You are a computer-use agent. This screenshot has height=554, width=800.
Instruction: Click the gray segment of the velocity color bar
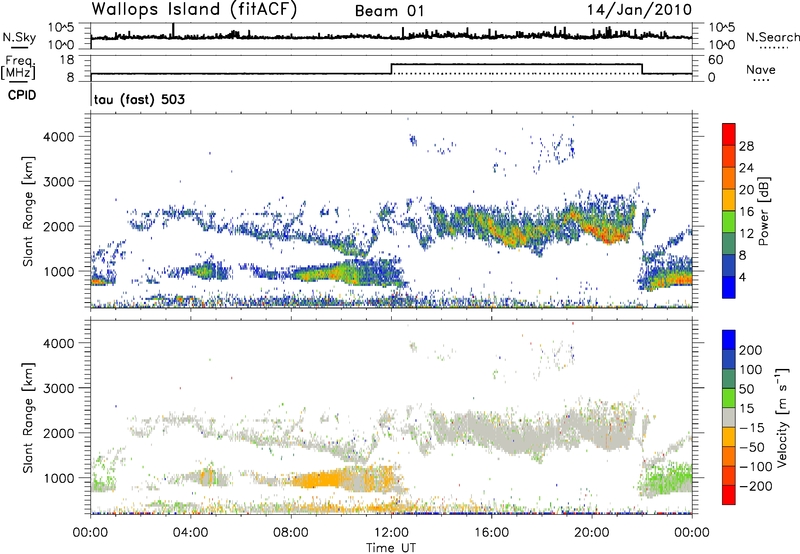(729, 418)
